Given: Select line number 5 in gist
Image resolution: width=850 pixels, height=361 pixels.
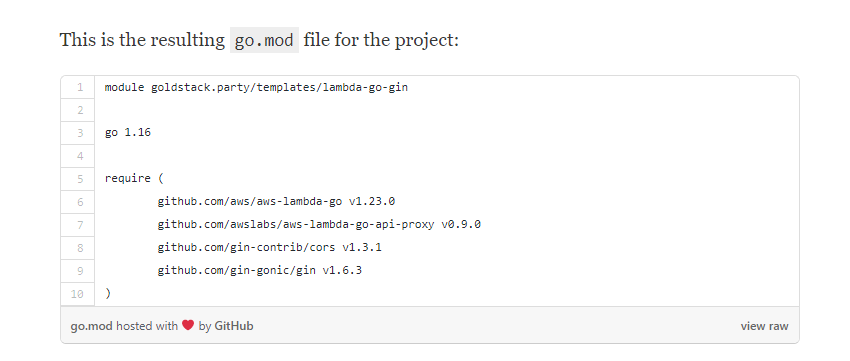Looking at the screenshot, I should tap(80, 179).
